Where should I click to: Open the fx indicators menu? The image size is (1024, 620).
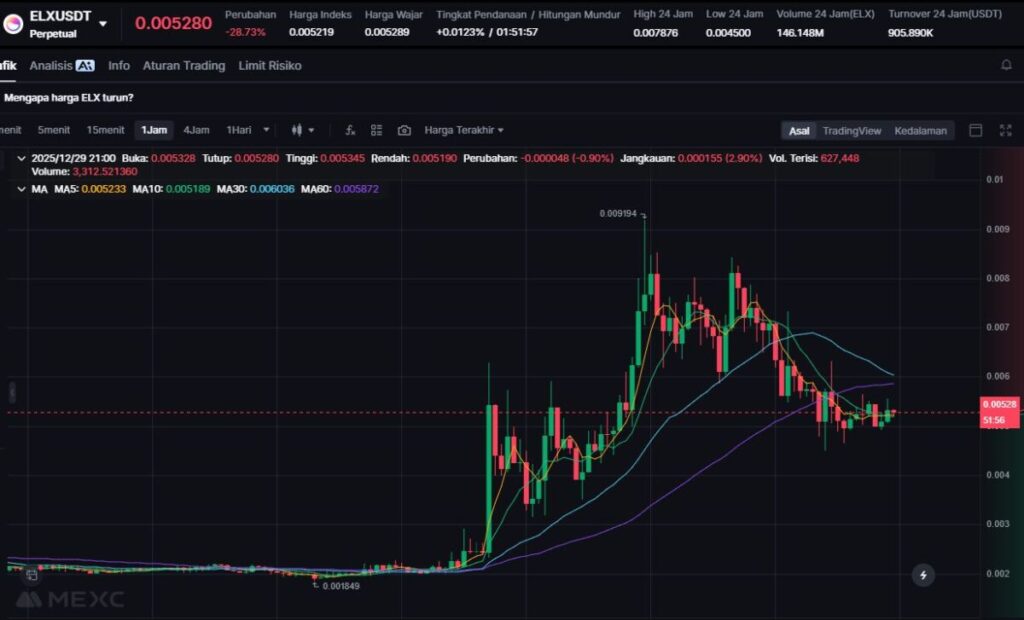(350, 130)
